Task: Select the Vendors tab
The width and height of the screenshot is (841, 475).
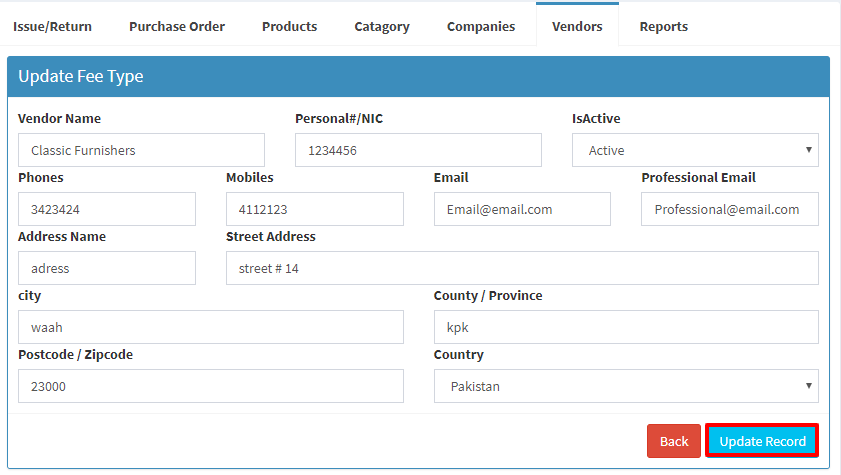Action: pyautogui.click(x=577, y=25)
